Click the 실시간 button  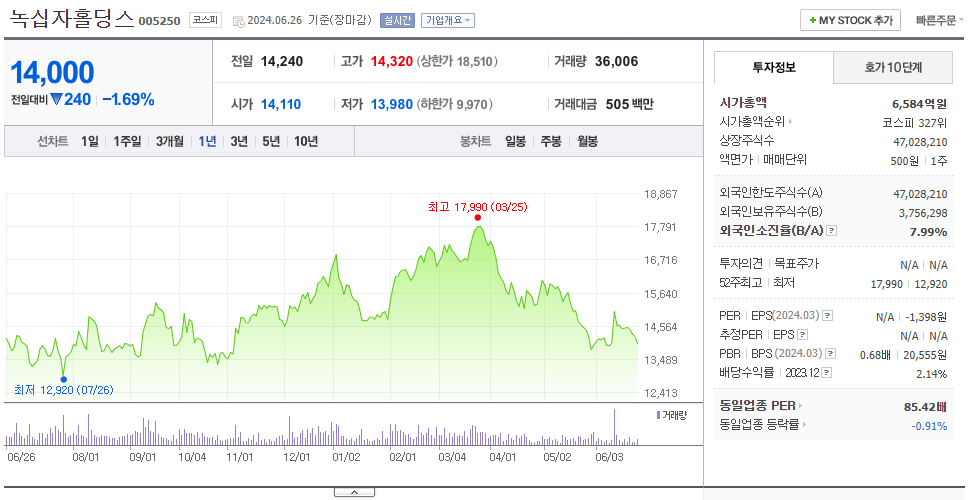(398, 20)
